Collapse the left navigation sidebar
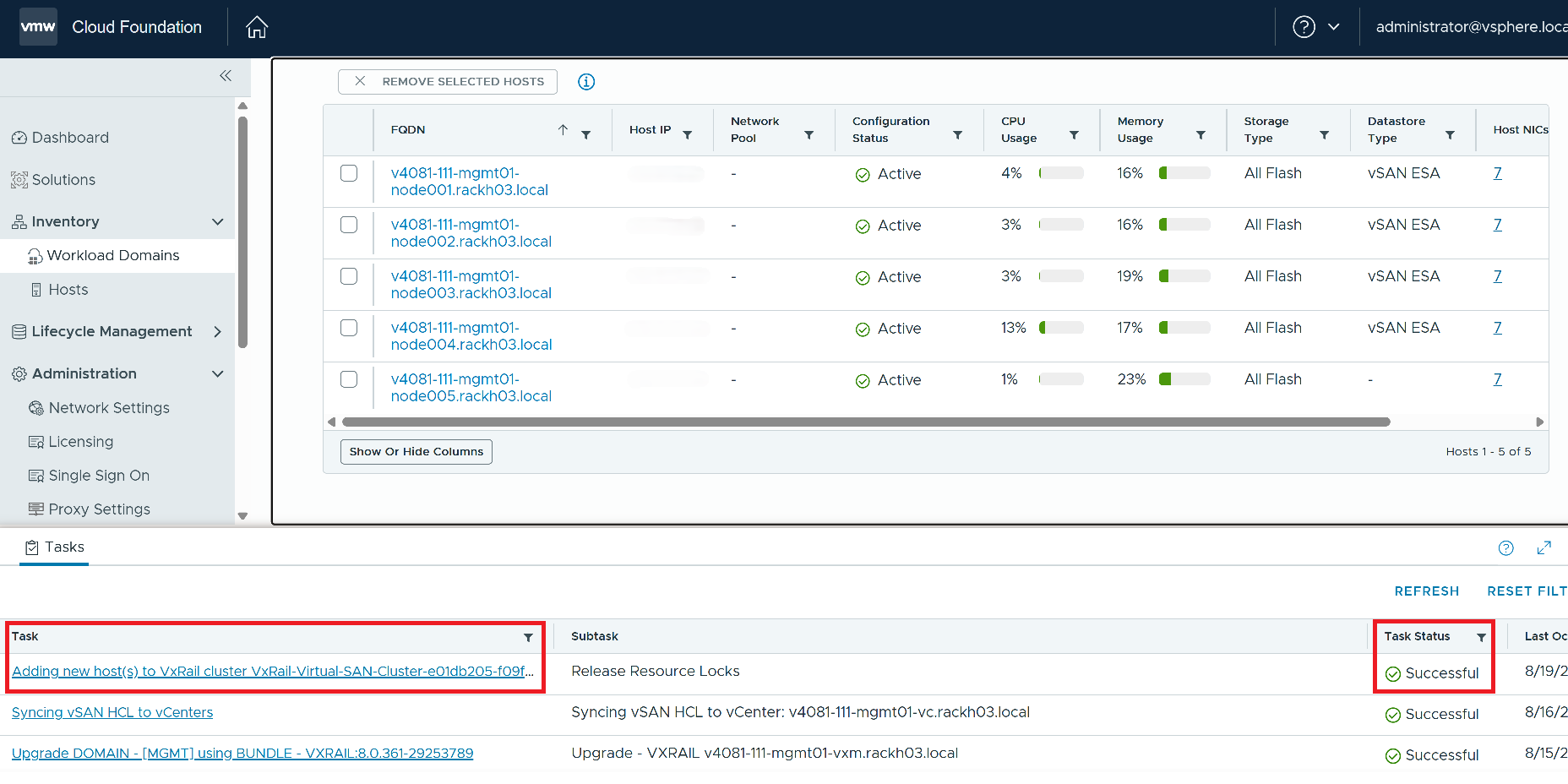Image resolution: width=1568 pixels, height=784 pixels. click(x=226, y=75)
